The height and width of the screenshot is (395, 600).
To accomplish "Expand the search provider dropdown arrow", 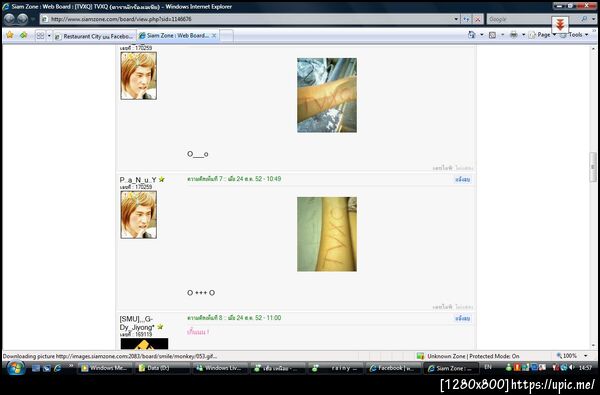I will pos(593,19).
